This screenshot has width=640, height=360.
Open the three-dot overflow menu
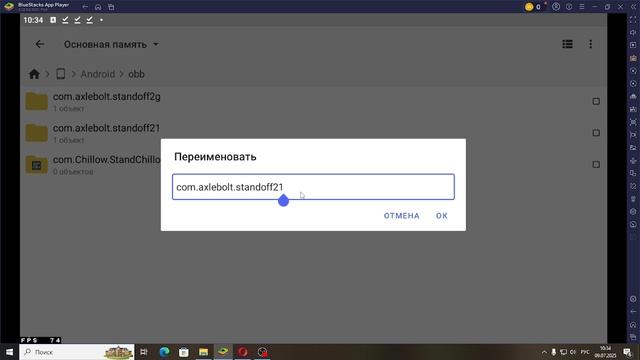(590, 44)
